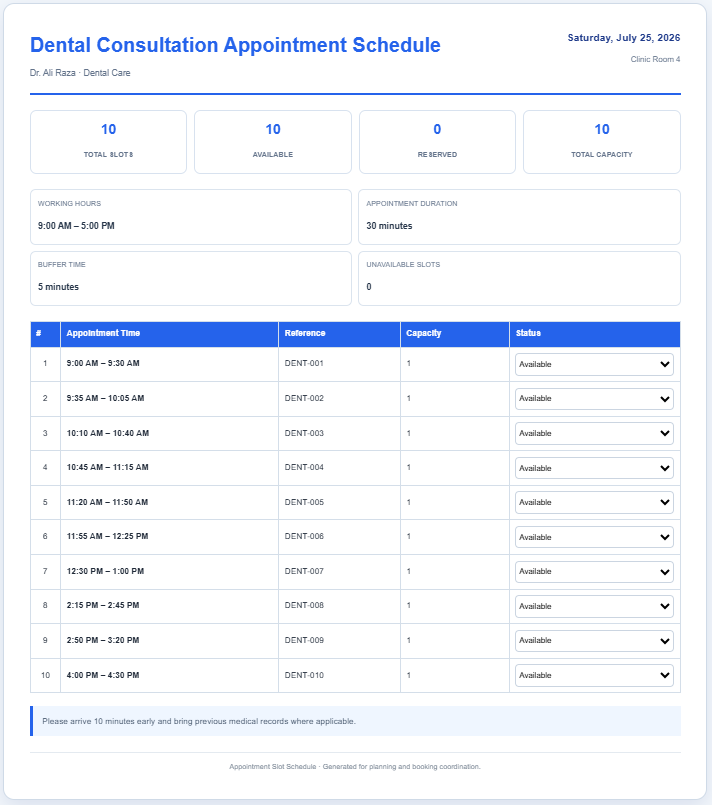Viewport: 712px width, 805px height.
Task: Click the Dental Consultation Appointment Schedule title
Action: (235, 45)
